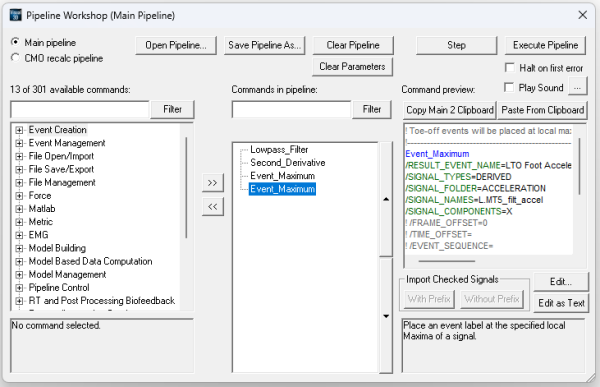This screenshot has height=387, width=600.
Task: Click Filter button for available commands
Action: coord(173,109)
